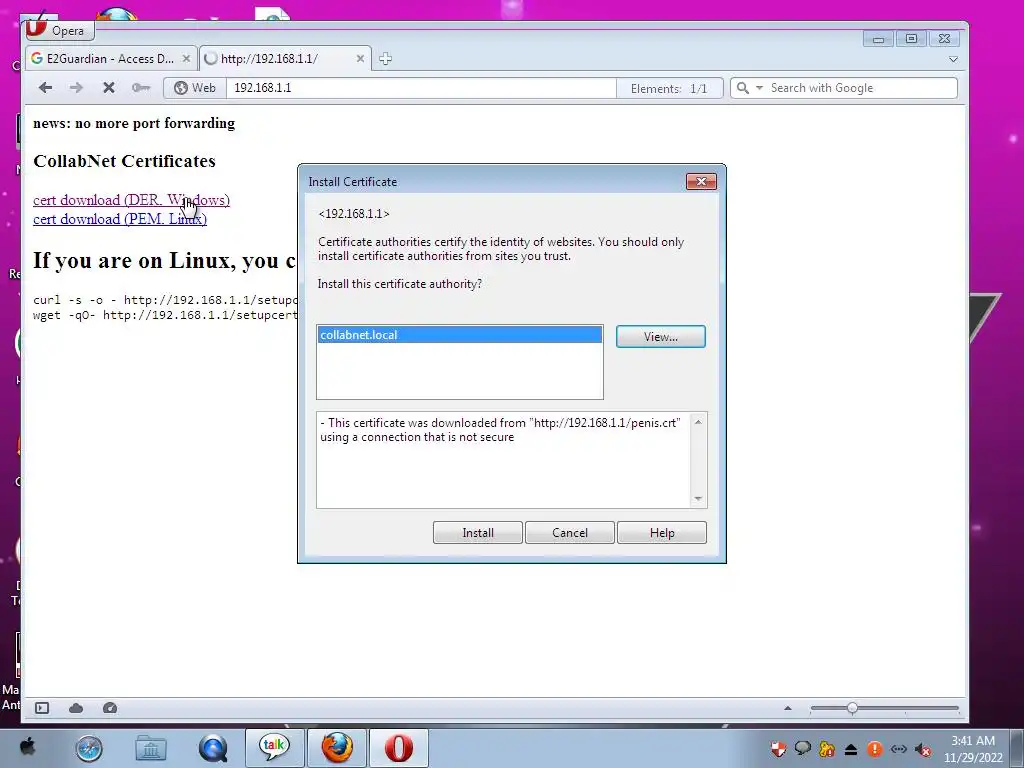Open the Opera menu button
The height and width of the screenshot is (768, 1024).
(59, 30)
